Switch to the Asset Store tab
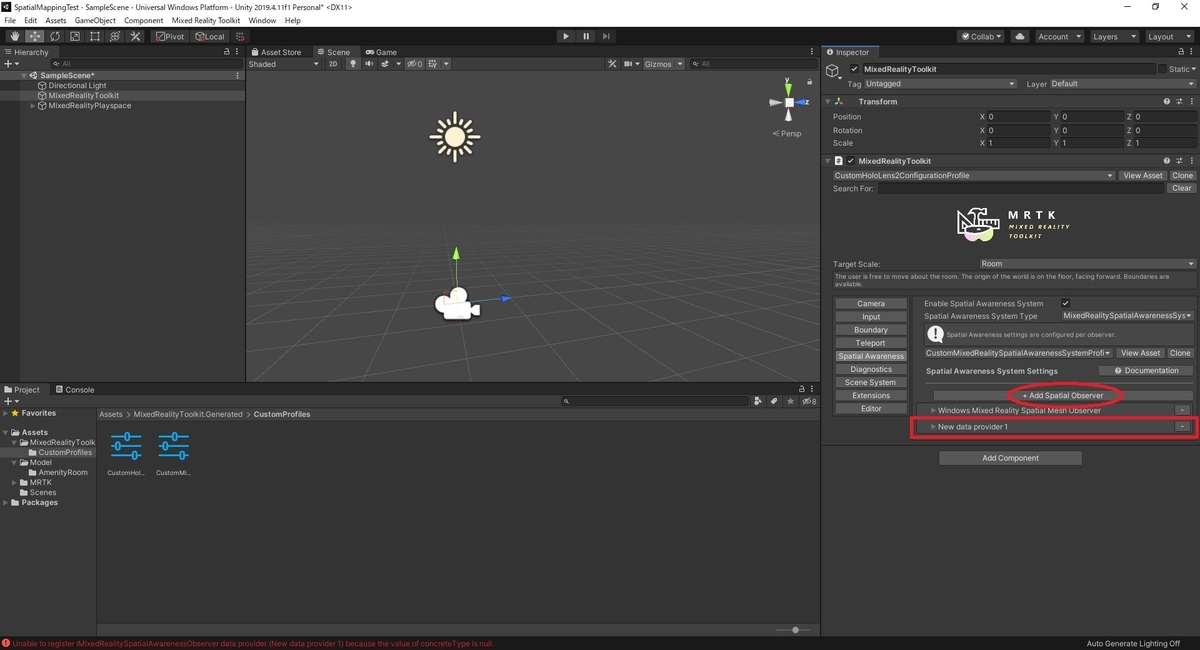The height and width of the screenshot is (650, 1200). [x=276, y=52]
